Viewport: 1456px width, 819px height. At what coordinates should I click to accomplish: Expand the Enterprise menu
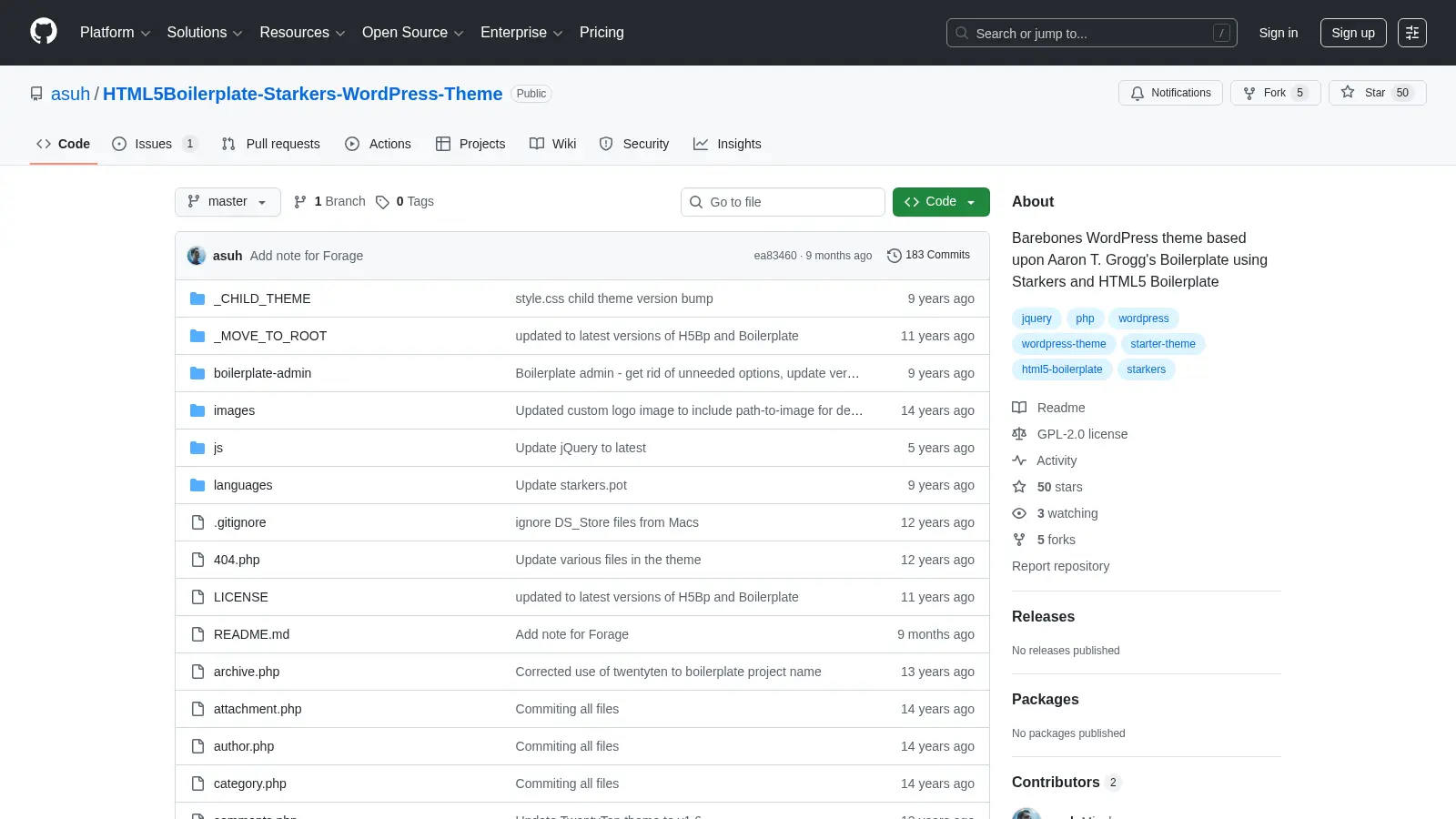[x=521, y=33]
